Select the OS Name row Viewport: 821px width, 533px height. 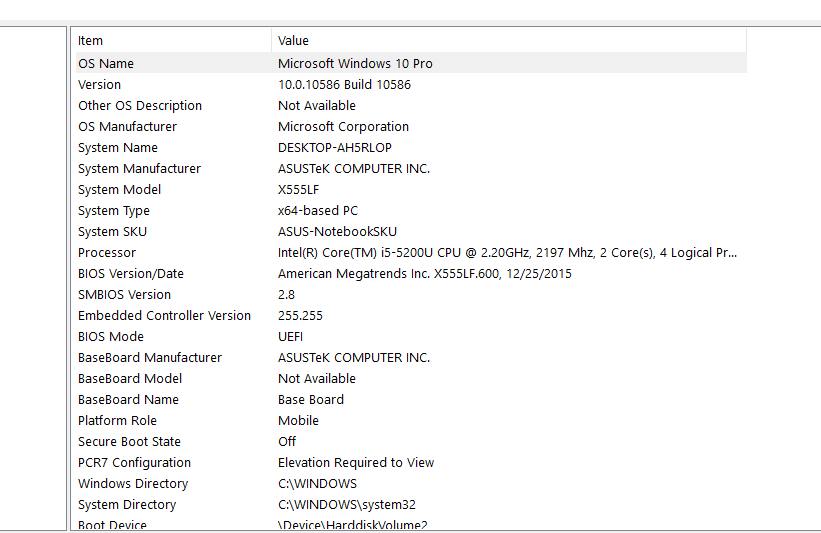tap(411, 63)
